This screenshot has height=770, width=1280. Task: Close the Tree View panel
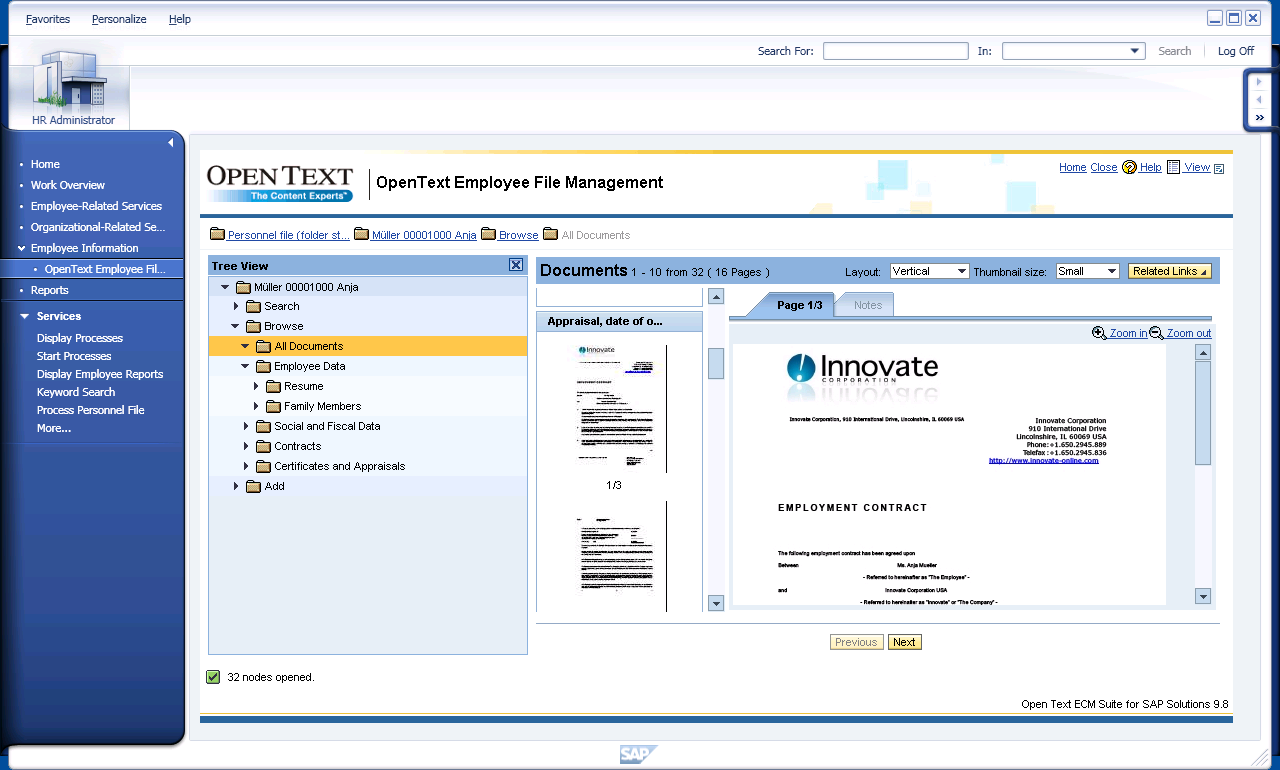click(x=515, y=265)
